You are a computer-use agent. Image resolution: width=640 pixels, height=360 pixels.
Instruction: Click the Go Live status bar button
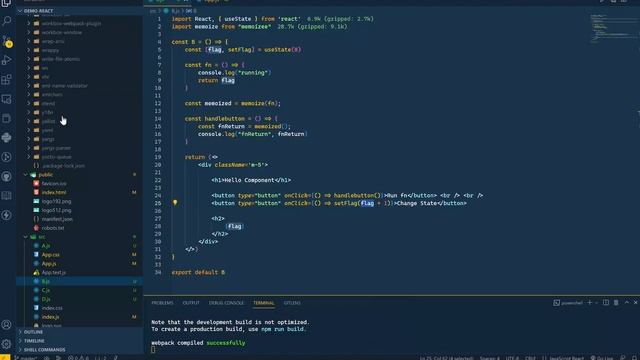tap(602, 358)
